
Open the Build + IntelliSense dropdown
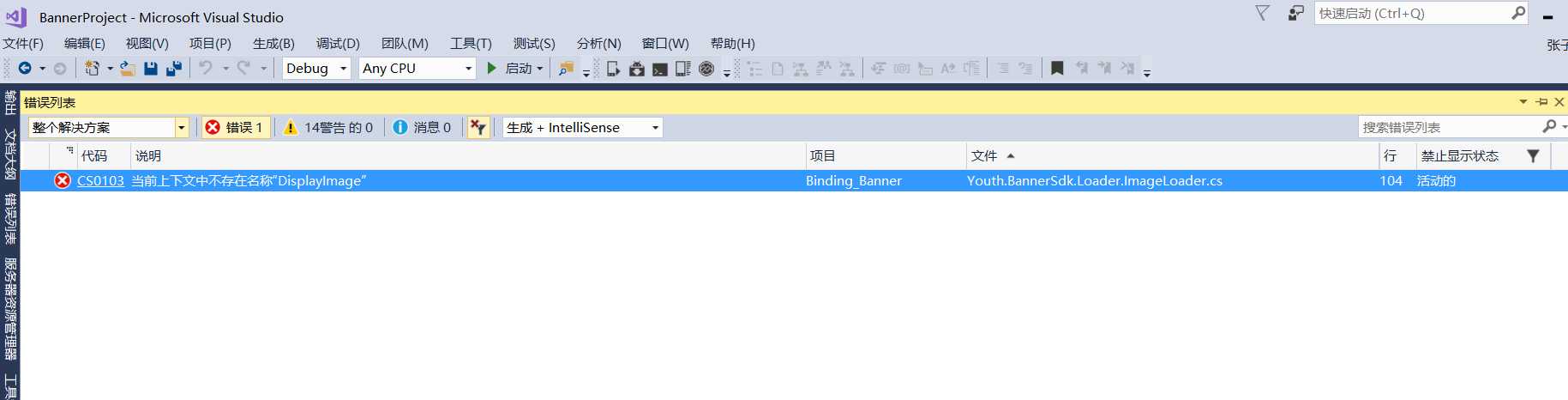coord(582,127)
